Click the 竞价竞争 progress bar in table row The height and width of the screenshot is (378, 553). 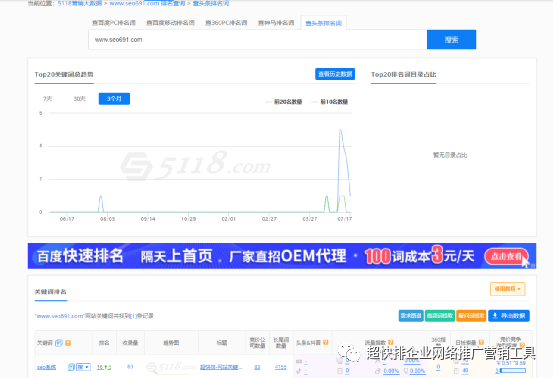(x=512, y=370)
